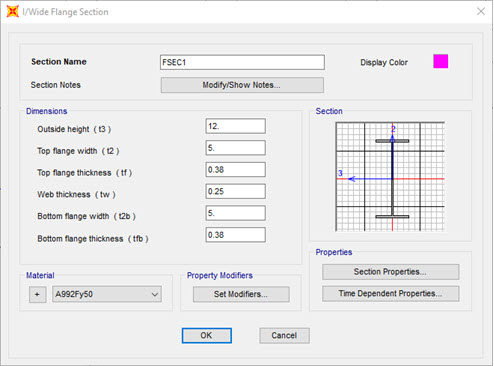Click the plus button to add material

[x=37, y=294]
